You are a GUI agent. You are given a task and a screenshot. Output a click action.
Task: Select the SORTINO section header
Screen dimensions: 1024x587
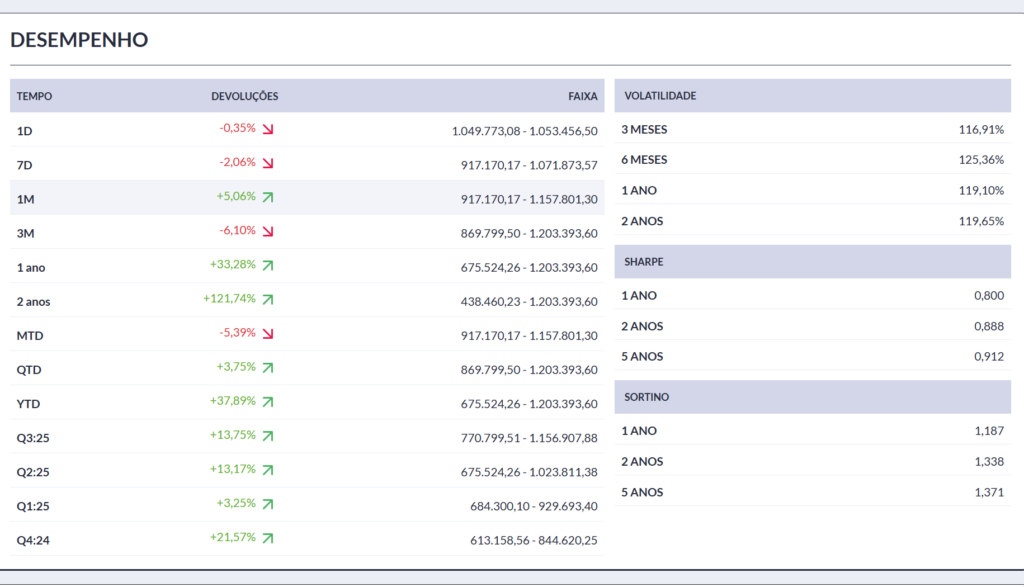pos(647,397)
